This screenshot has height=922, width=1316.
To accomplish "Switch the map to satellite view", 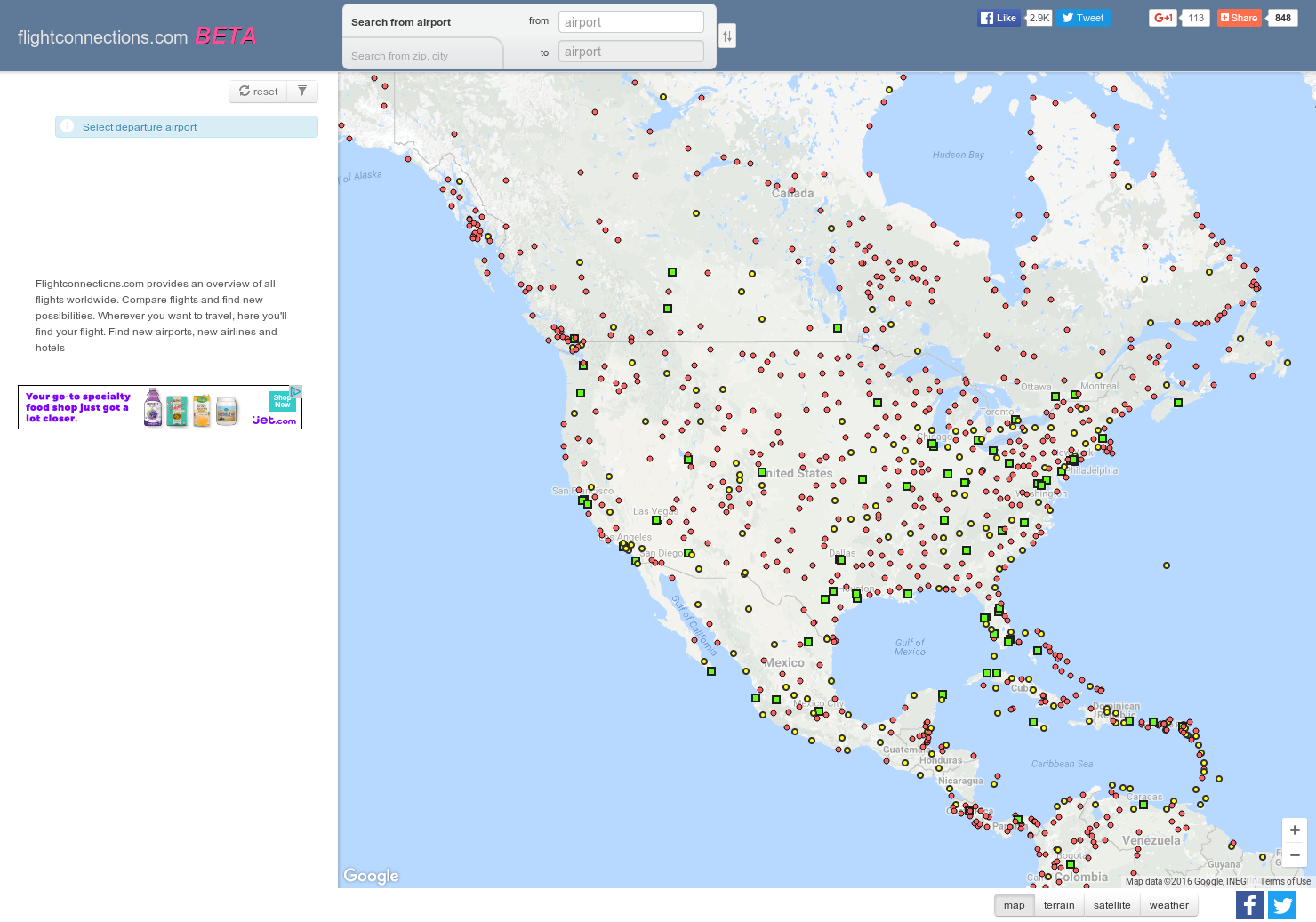I will click(1111, 904).
